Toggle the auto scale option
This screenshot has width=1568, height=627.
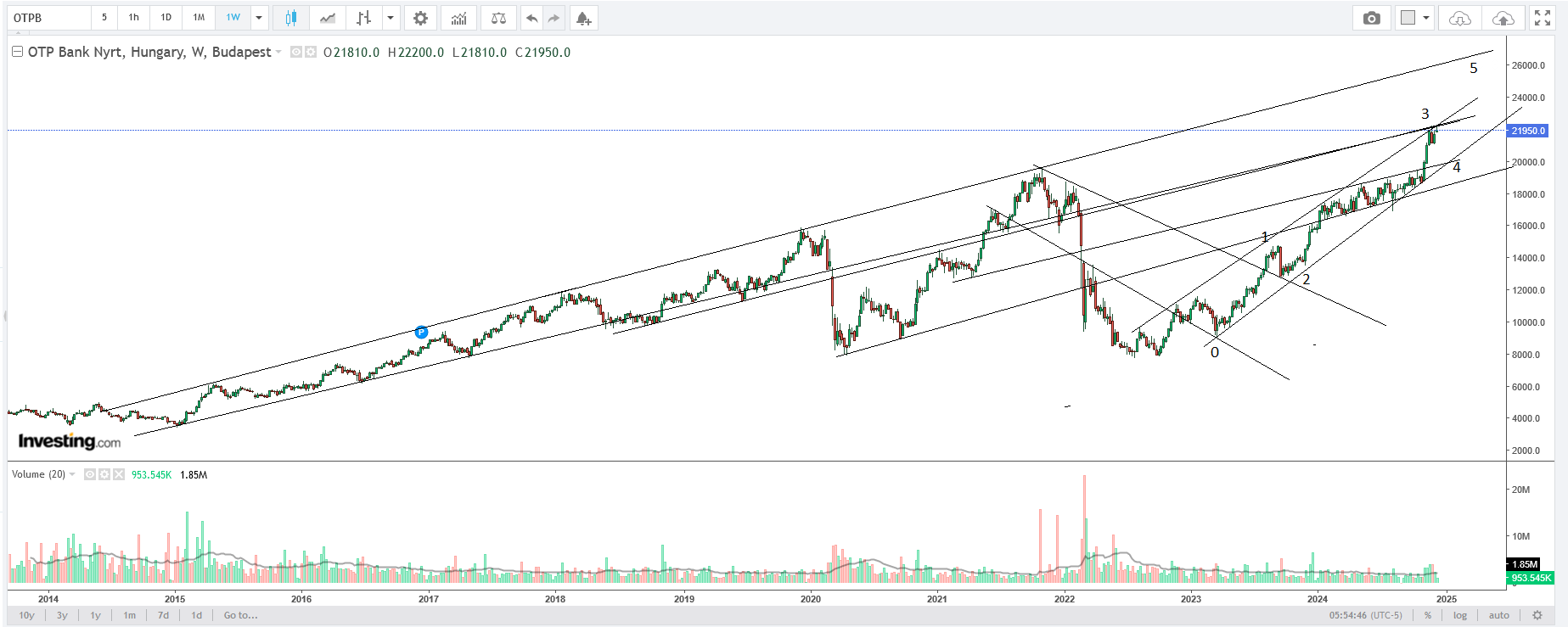click(x=1498, y=615)
